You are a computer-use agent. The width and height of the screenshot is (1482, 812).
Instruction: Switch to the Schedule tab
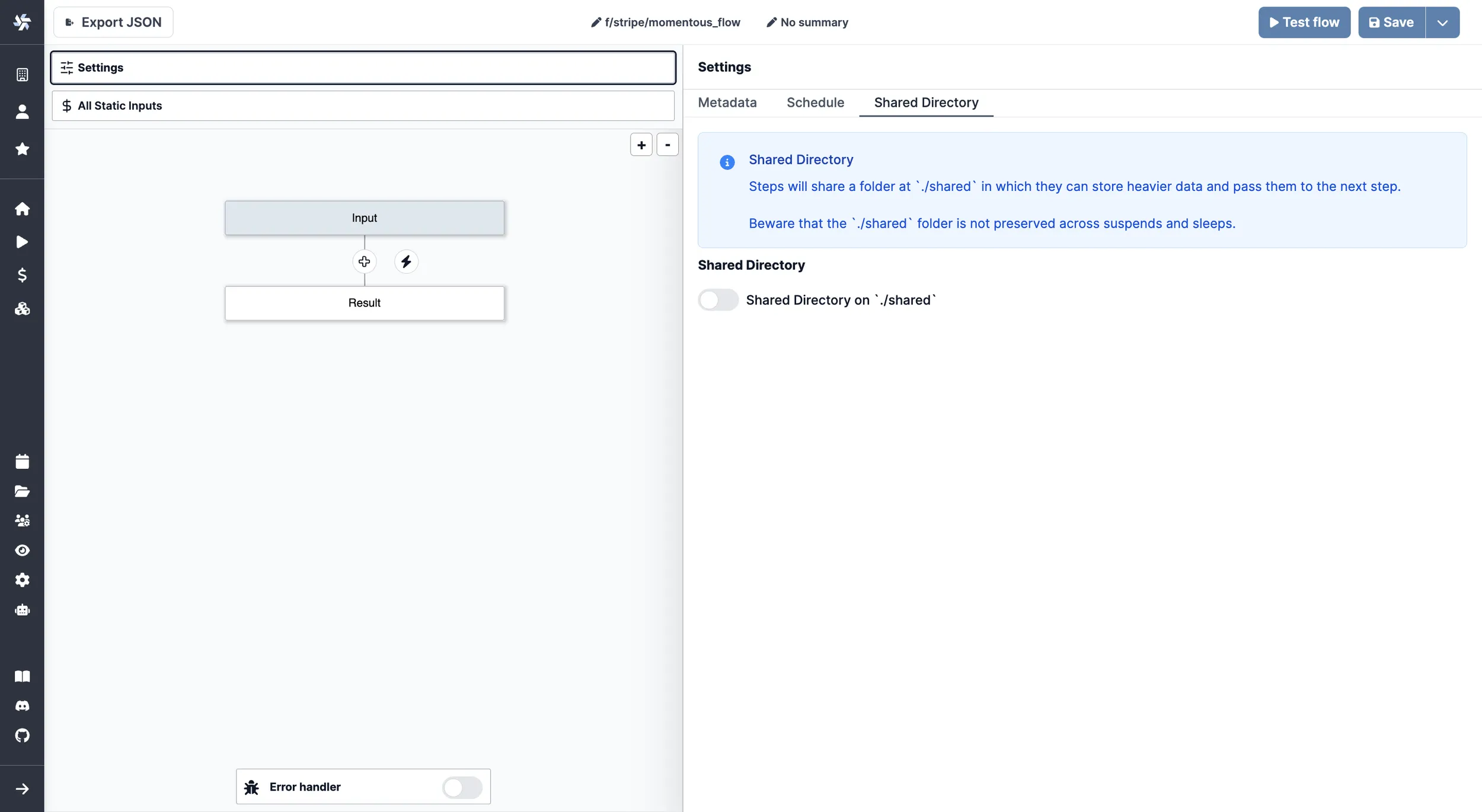tap(815, 103)
